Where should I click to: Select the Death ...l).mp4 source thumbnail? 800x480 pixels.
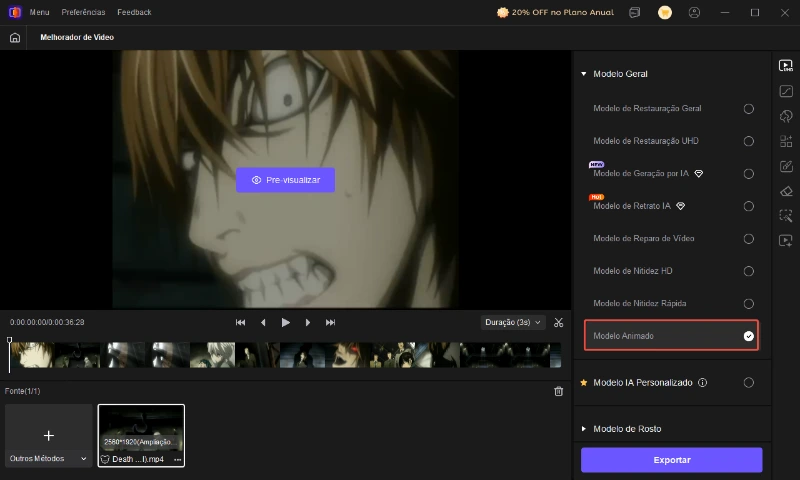[x=141, y=436]
